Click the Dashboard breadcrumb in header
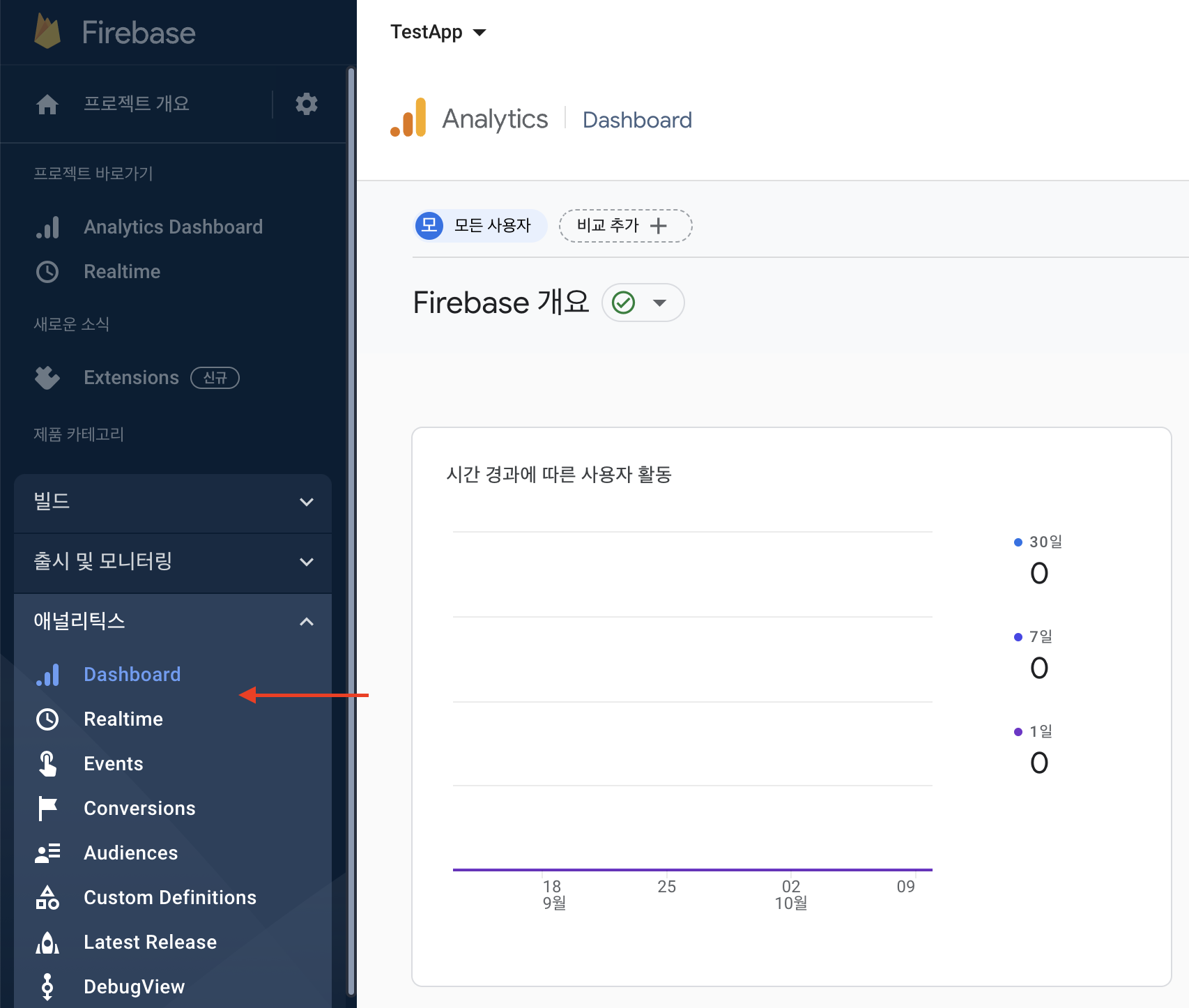Screen dimensions: 1189x1008 (637, 120)
